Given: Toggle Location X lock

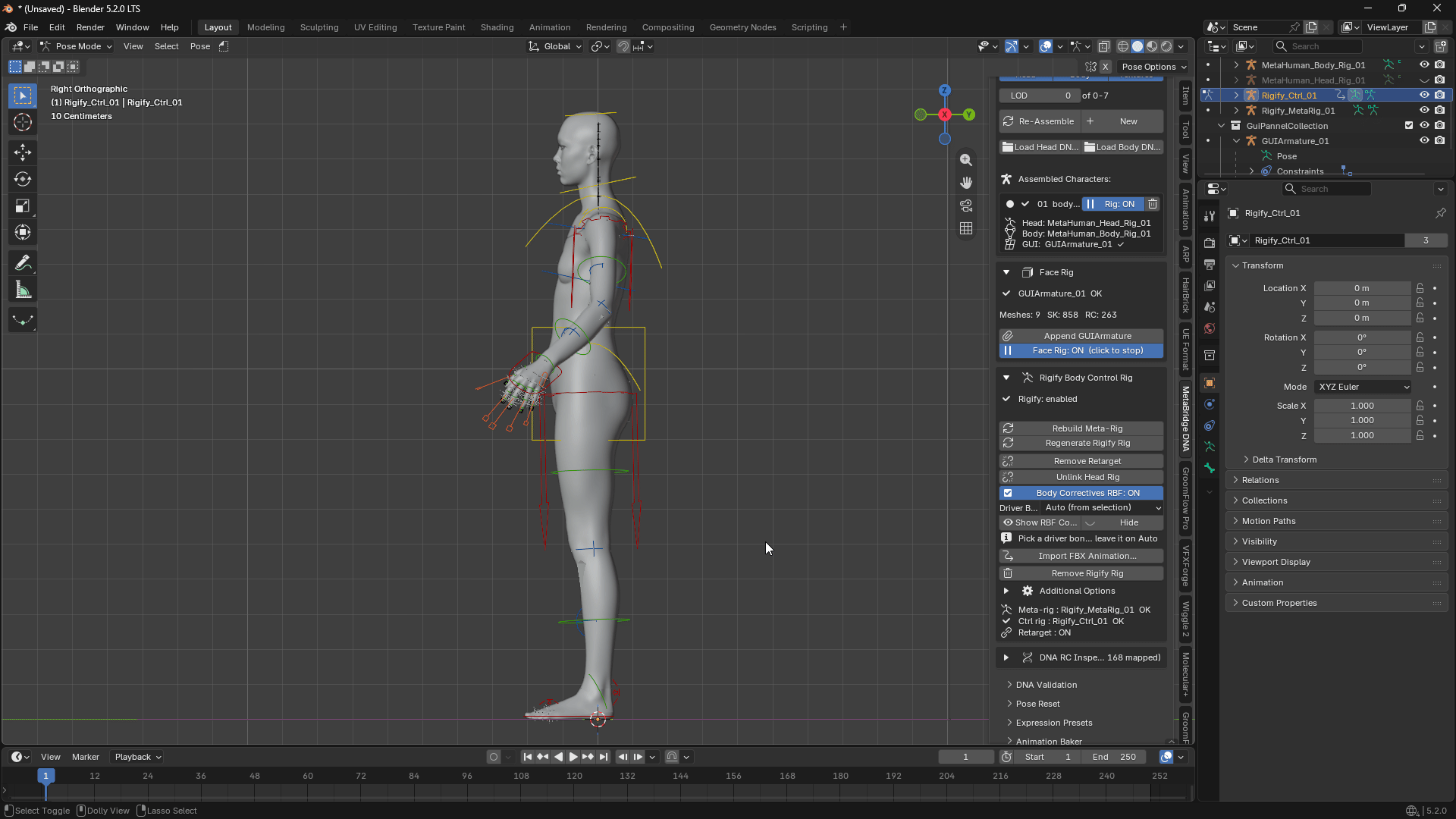Looking at the screenshot, I should 1420,288.
